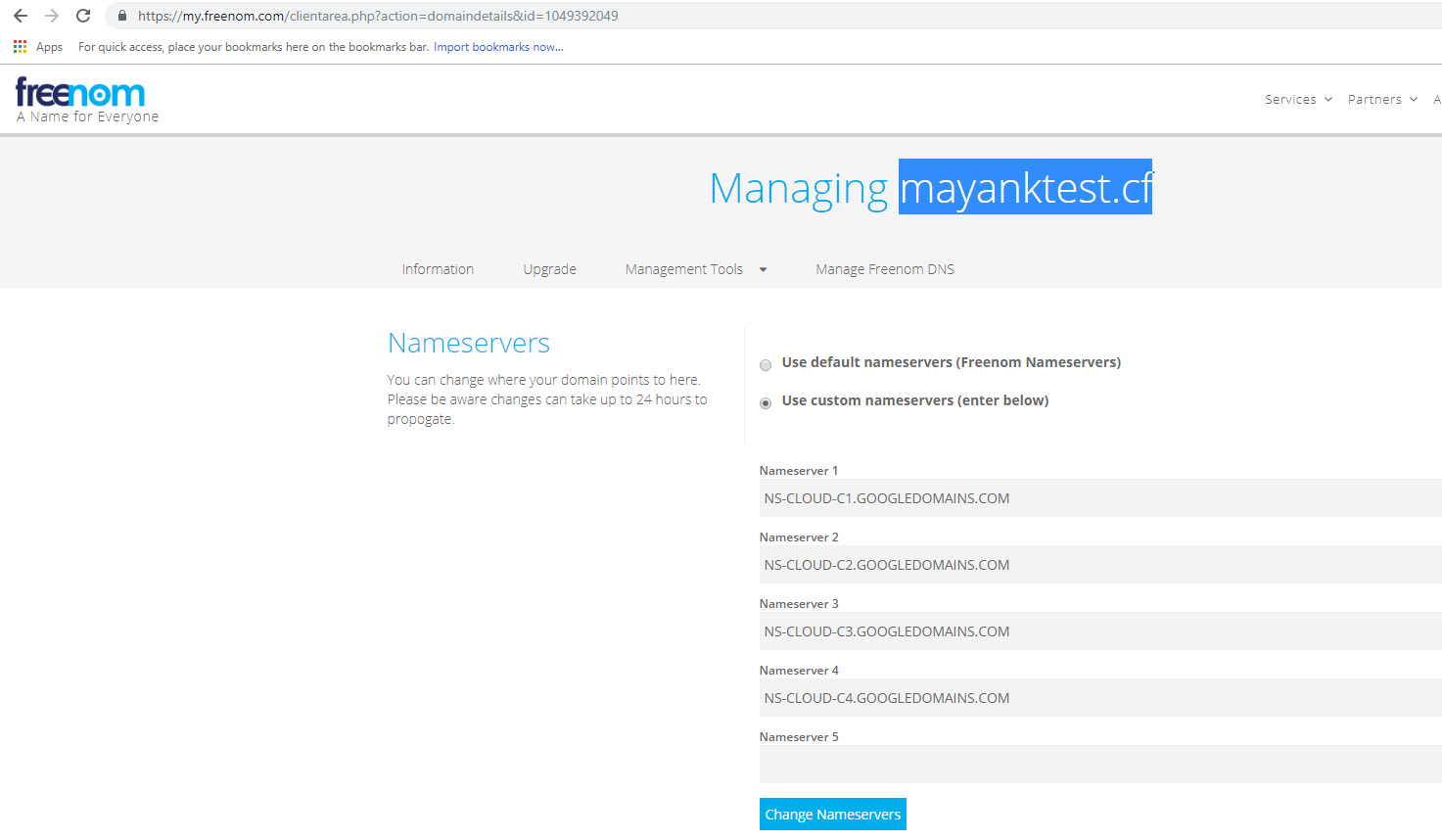Viewport: 1442px width, 840px height.
Task: Switch to the Information tab
Action: coord(438,269)
